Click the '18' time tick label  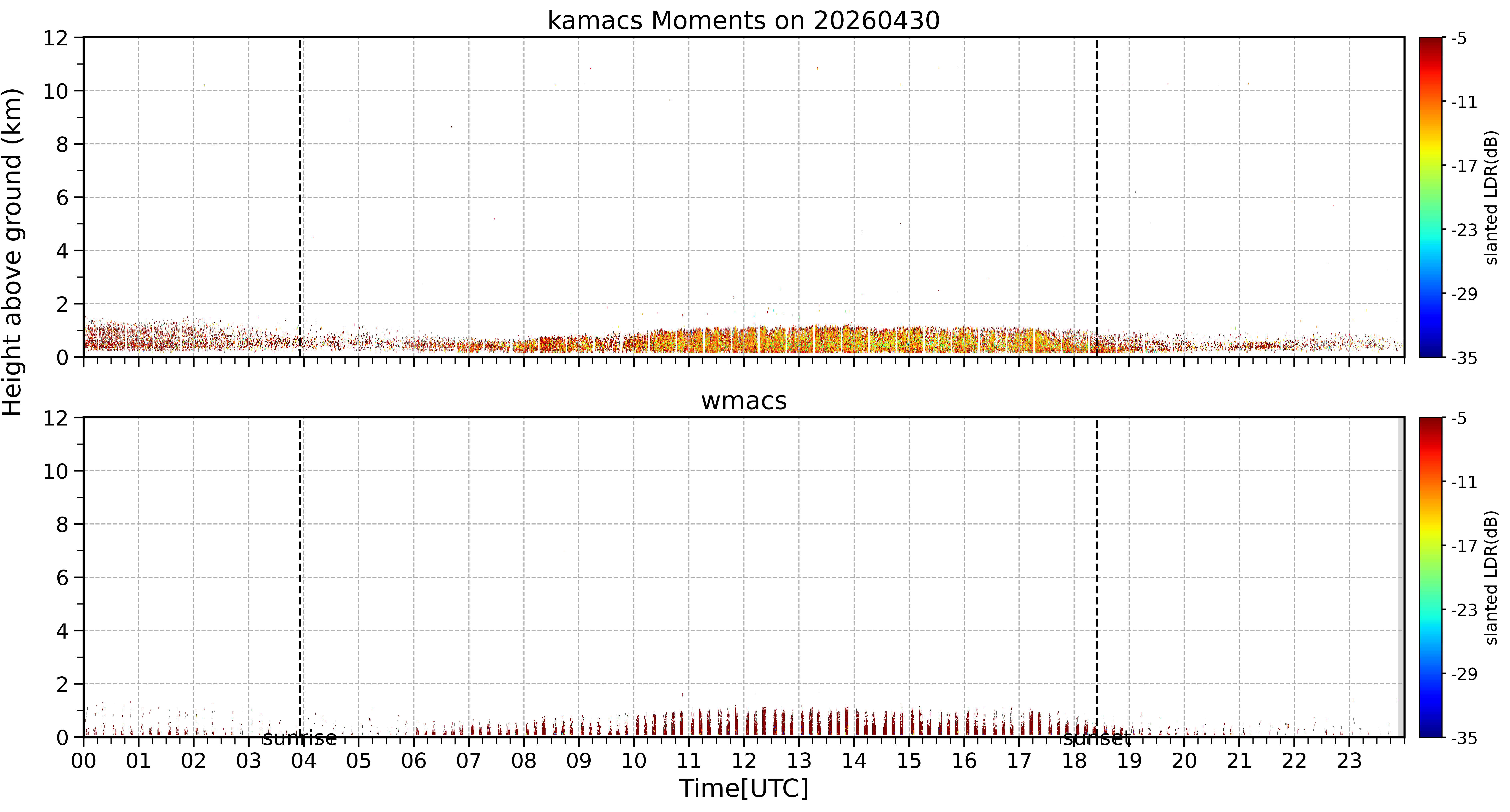click(x=1074, y=761)
